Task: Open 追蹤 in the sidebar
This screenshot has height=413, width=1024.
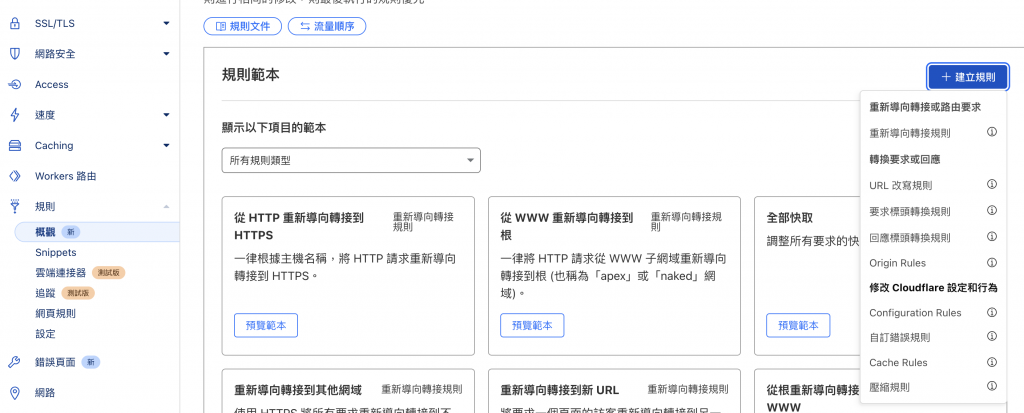Action: click(x=45, y=293)
